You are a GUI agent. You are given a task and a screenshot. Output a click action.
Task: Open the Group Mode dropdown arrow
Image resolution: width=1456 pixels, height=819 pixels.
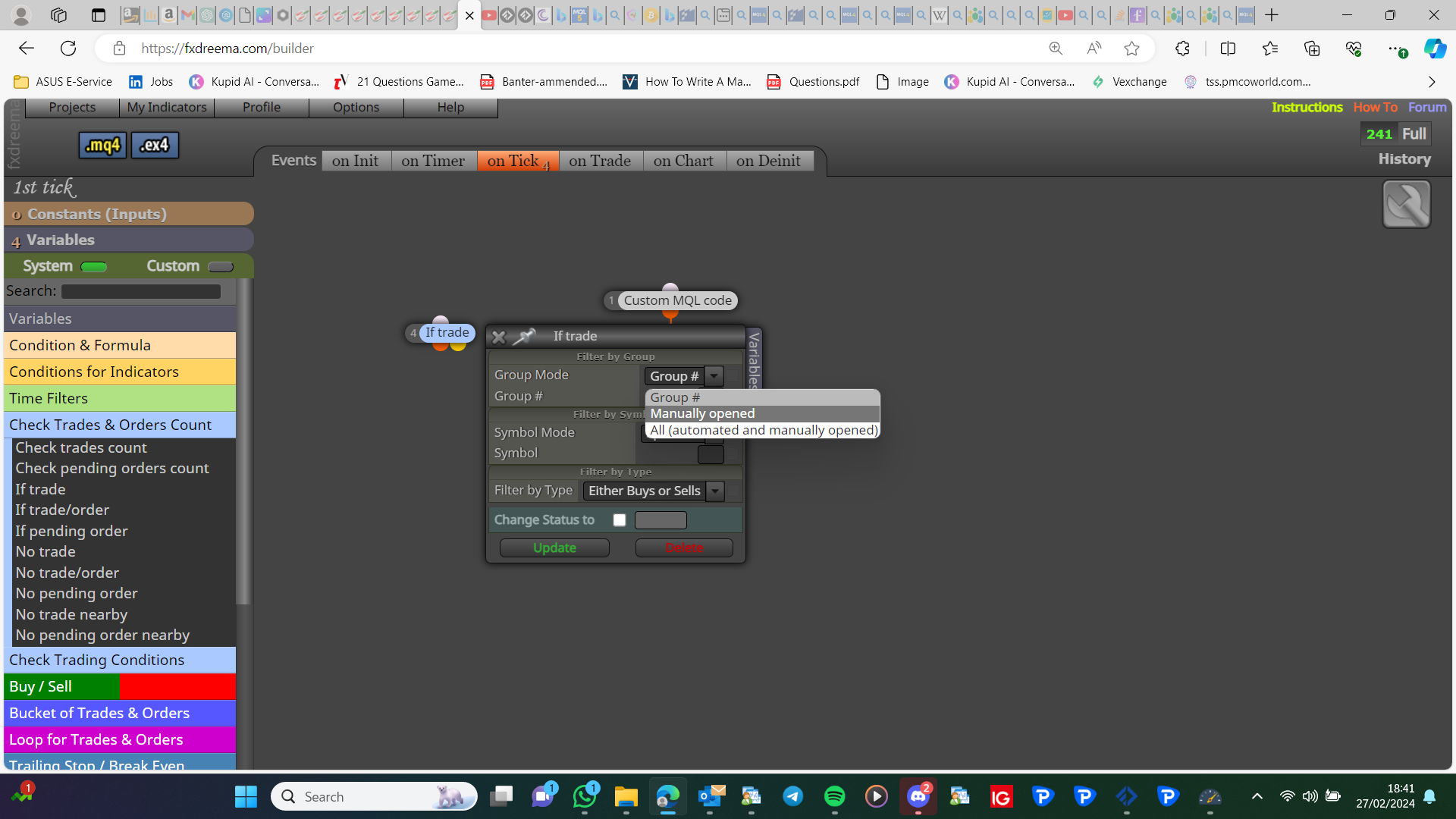pyautogui.click(x=714, y=376)
